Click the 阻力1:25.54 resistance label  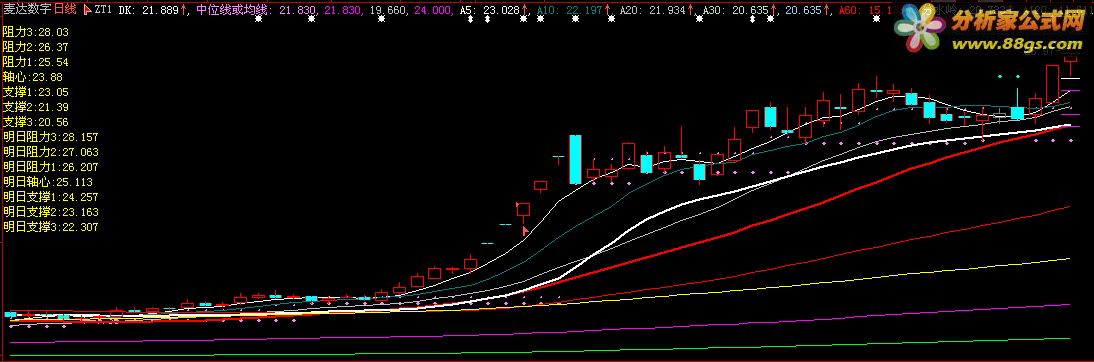coord(36,62)
